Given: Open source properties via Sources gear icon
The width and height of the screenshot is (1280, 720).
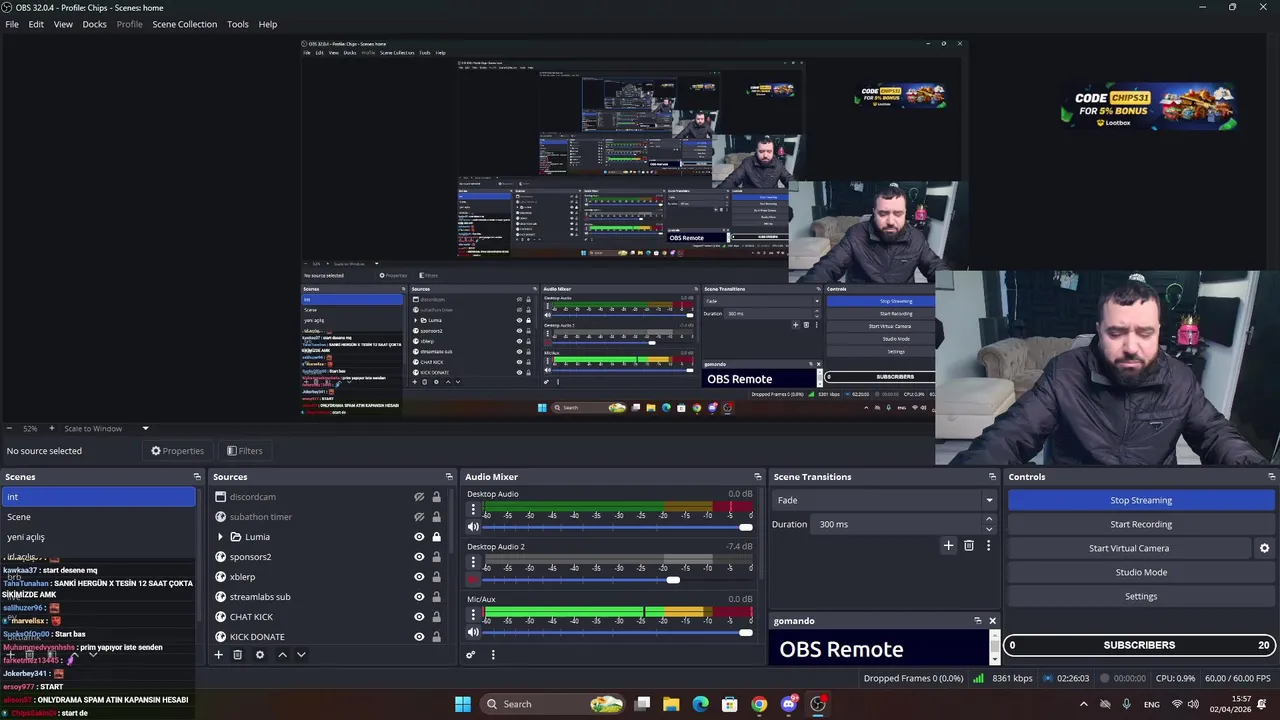Looking at the screenshot, I should click(260, 655).
